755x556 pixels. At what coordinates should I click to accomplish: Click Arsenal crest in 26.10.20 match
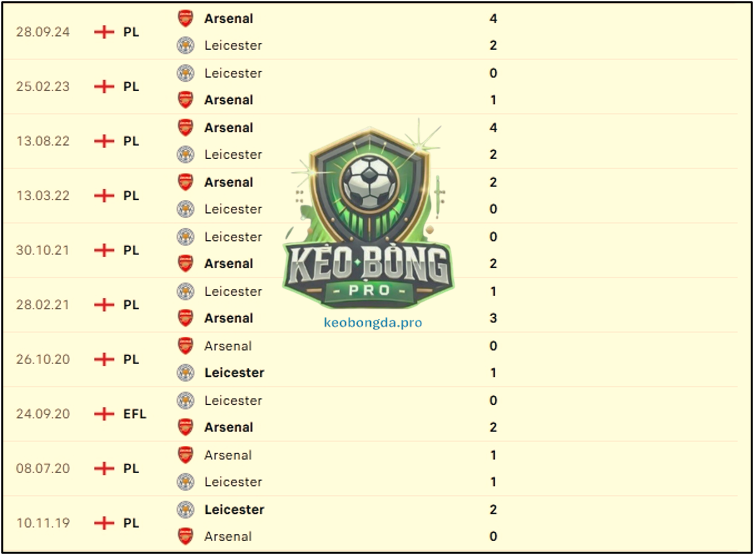click(185, 346)
